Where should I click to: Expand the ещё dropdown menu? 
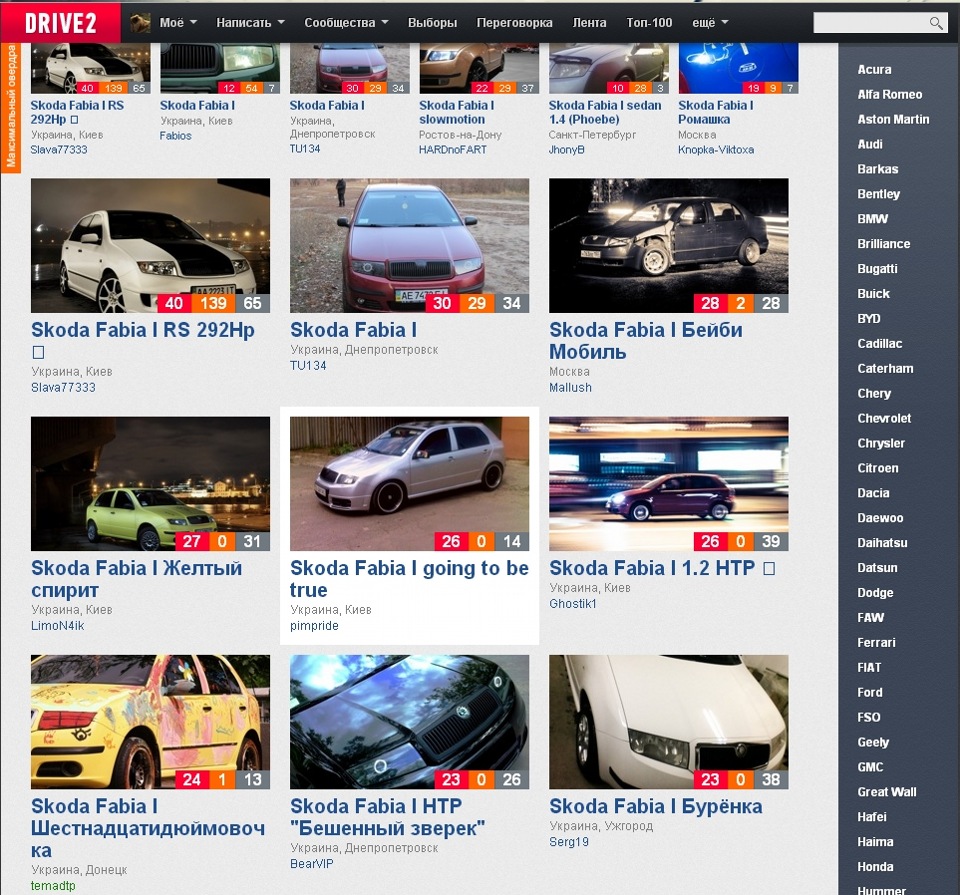[x=710, y=23]
